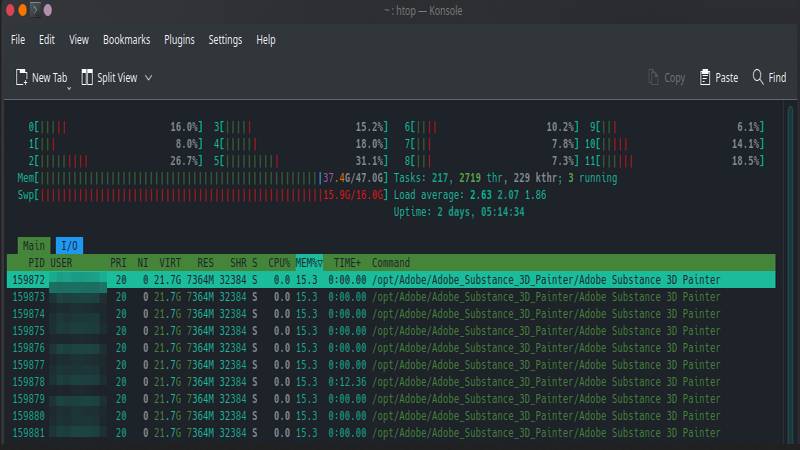Sort processes by the MEM% column header
The height and width of the screenshot is (450, 800).
pos(308,263)
